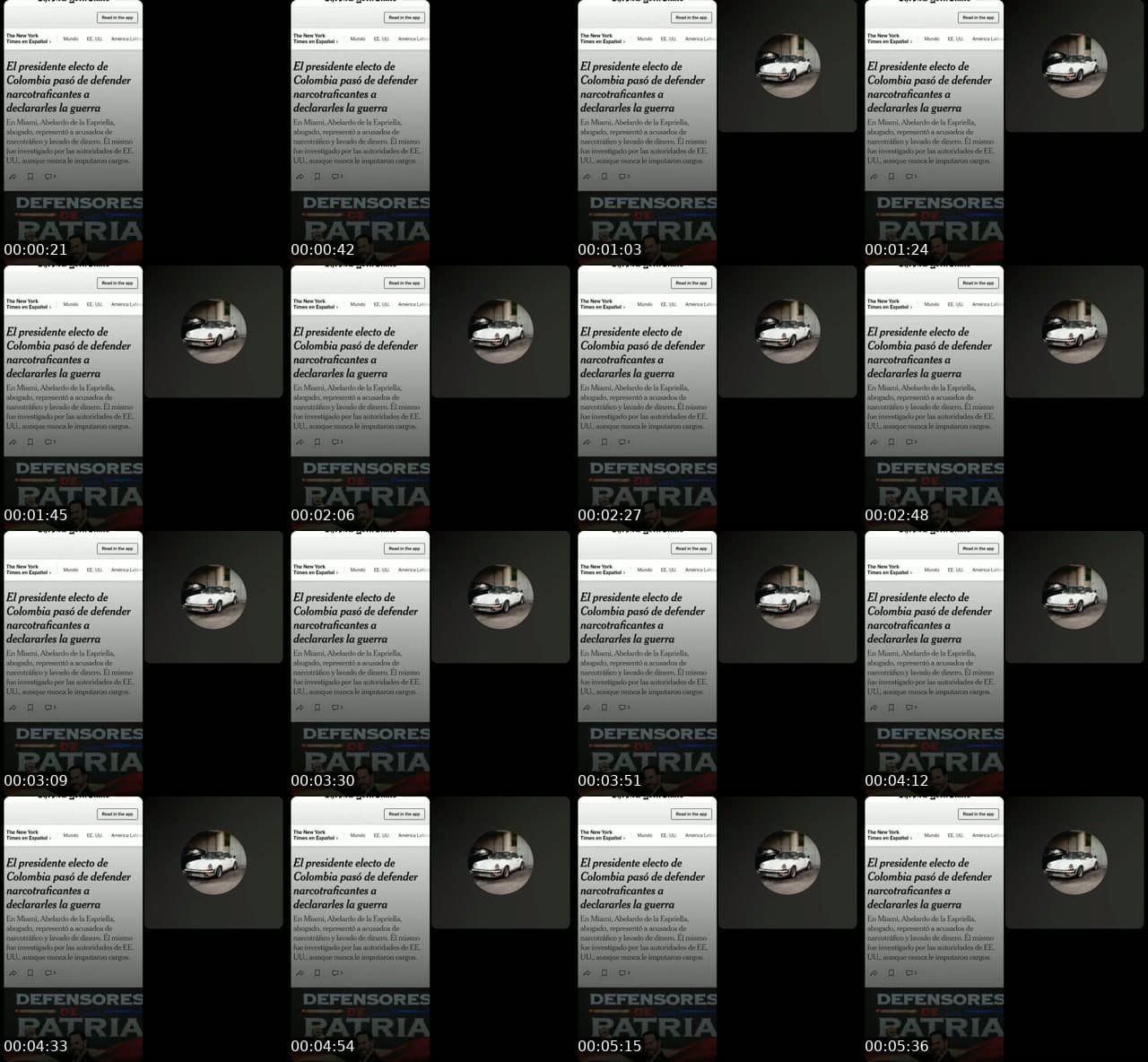Select the 00:05:36 frame timestamp
Image resolution: width=1148 pixels, height=1062 pixels.
(x=896, y=1046)
